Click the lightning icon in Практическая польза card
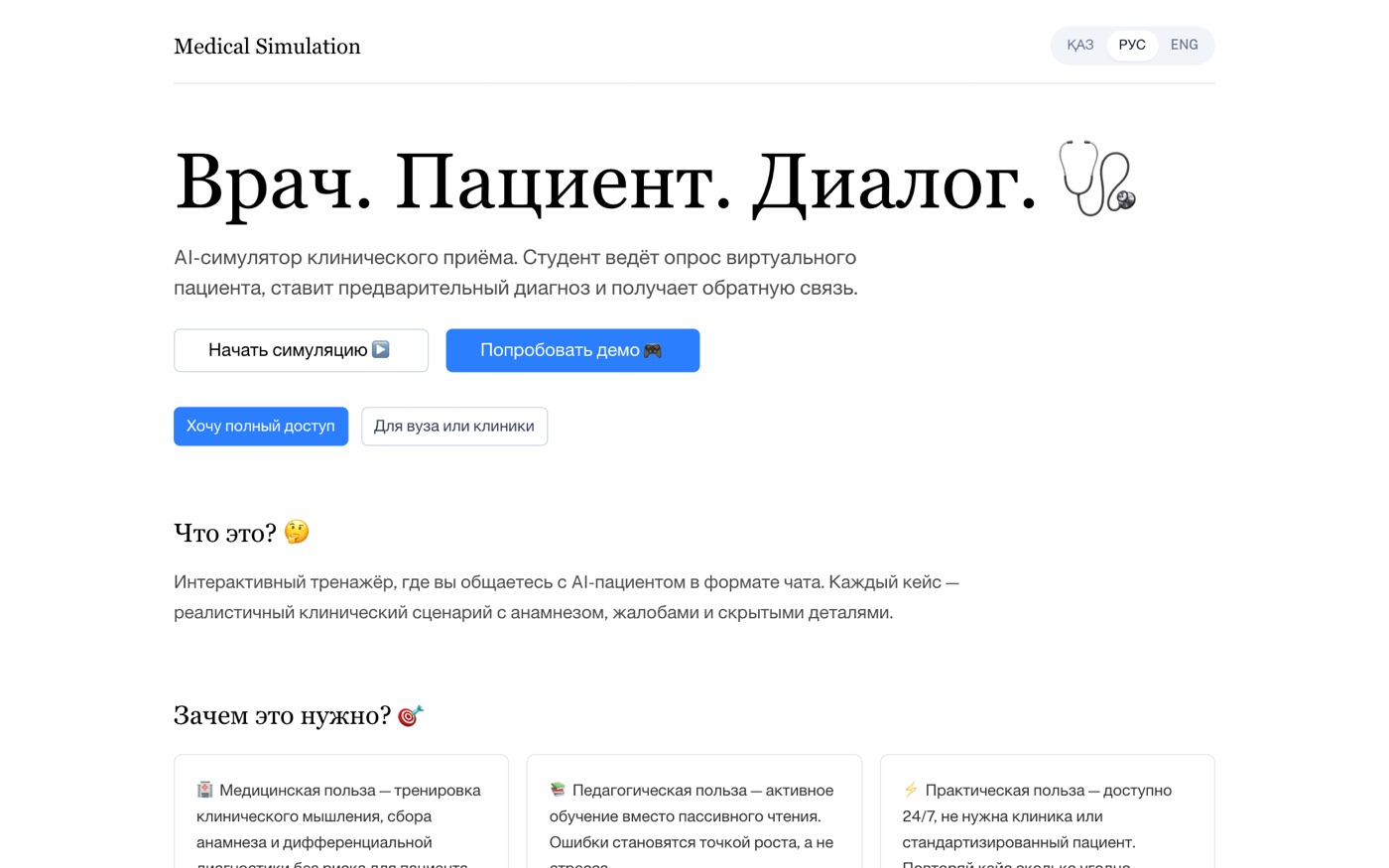Screen dimensions: 1389x868 click(x=911, y=790)
